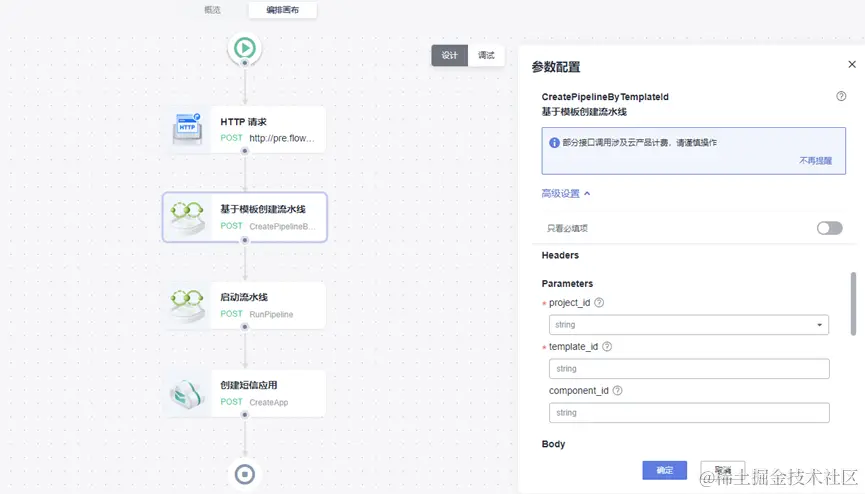
Task: Click the RunPipeline text
Action: (271, 314)
